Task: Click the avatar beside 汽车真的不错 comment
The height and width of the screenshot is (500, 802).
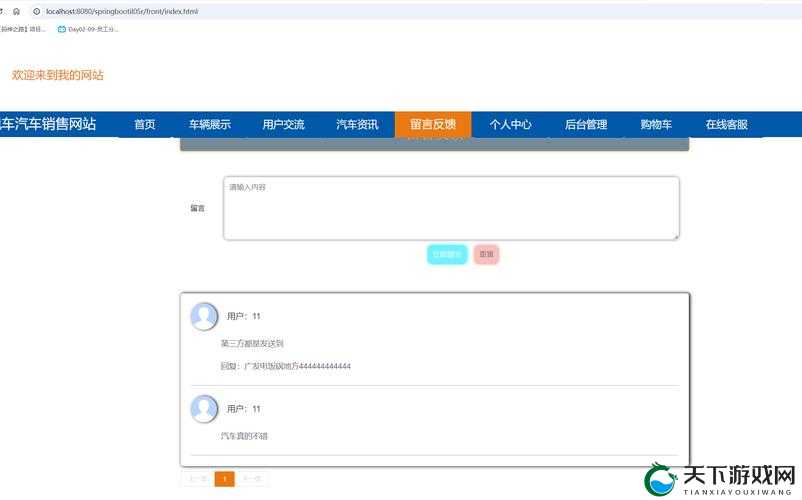Action: click(204, 409)
